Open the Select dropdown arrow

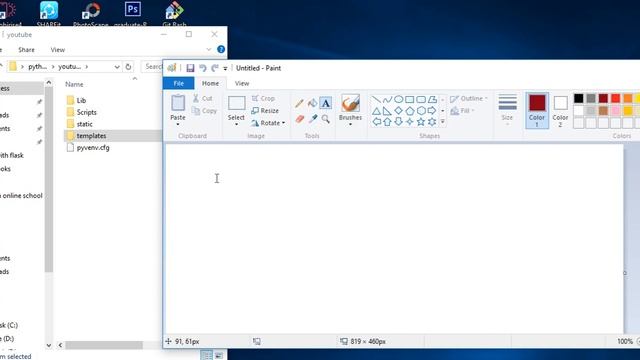pyautogui.click(x=236, y=124)
